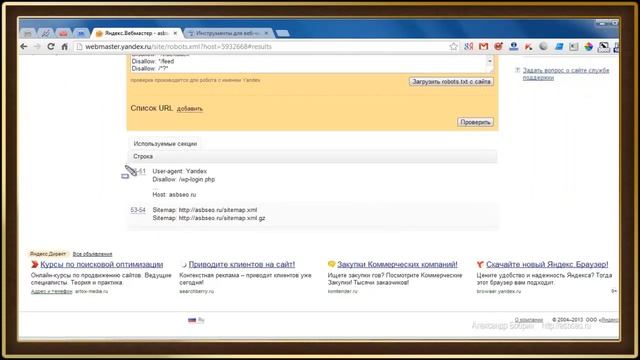Open the blue pinned tab

pos(81,33)
